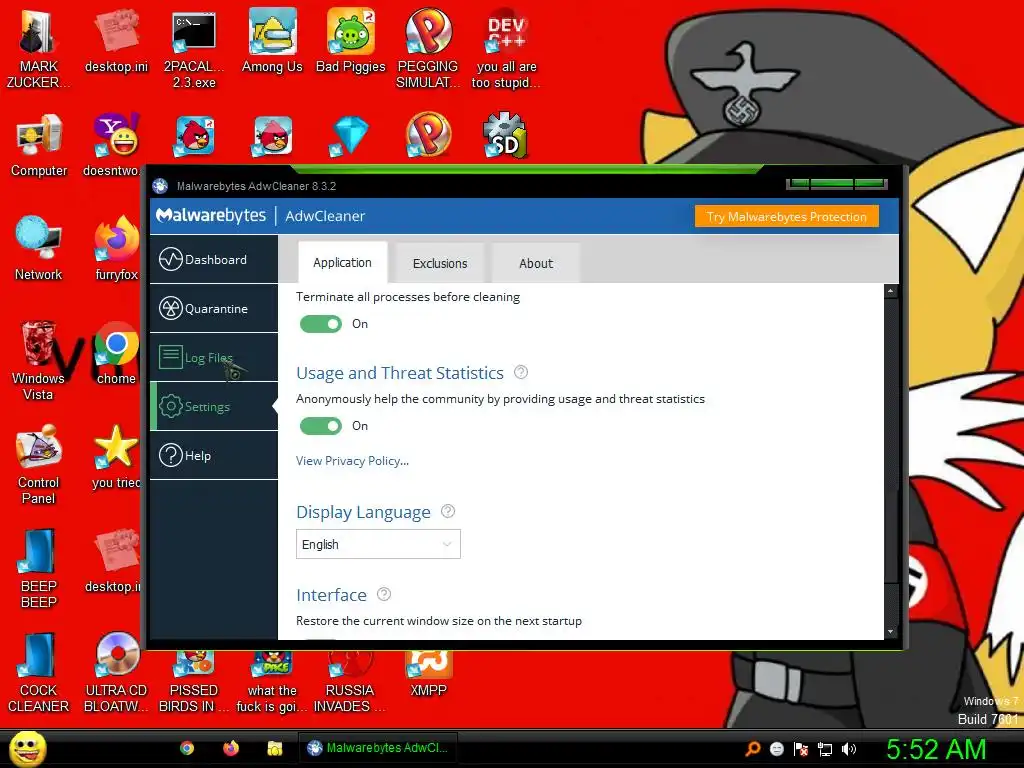The width and height of the screenshot is (1024, 768).
Task: Click the settings scrollbar down arrow
Action: (x=891, y=632)
